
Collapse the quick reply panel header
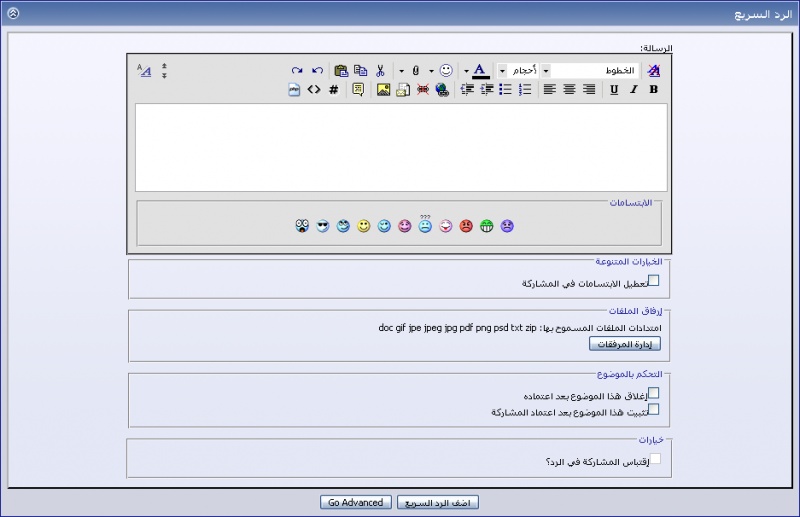coord(13,14)
